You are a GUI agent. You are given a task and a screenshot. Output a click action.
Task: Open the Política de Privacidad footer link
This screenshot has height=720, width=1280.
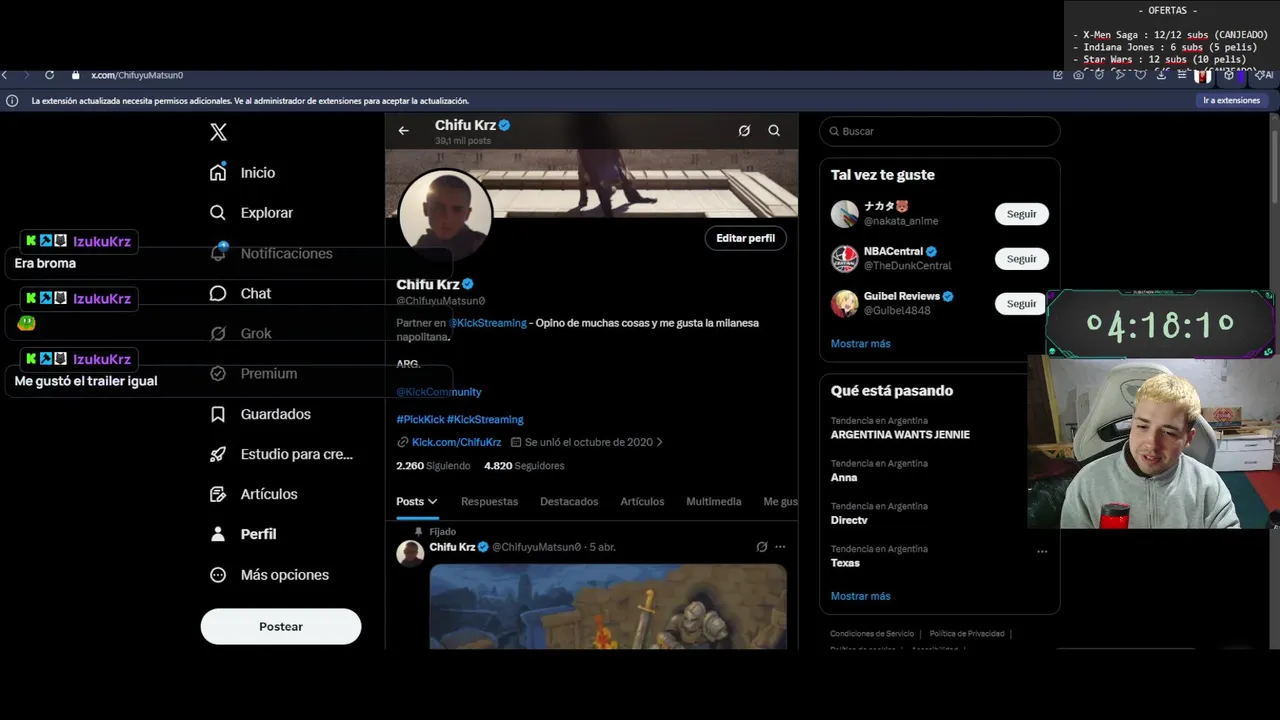coord(966,633)
